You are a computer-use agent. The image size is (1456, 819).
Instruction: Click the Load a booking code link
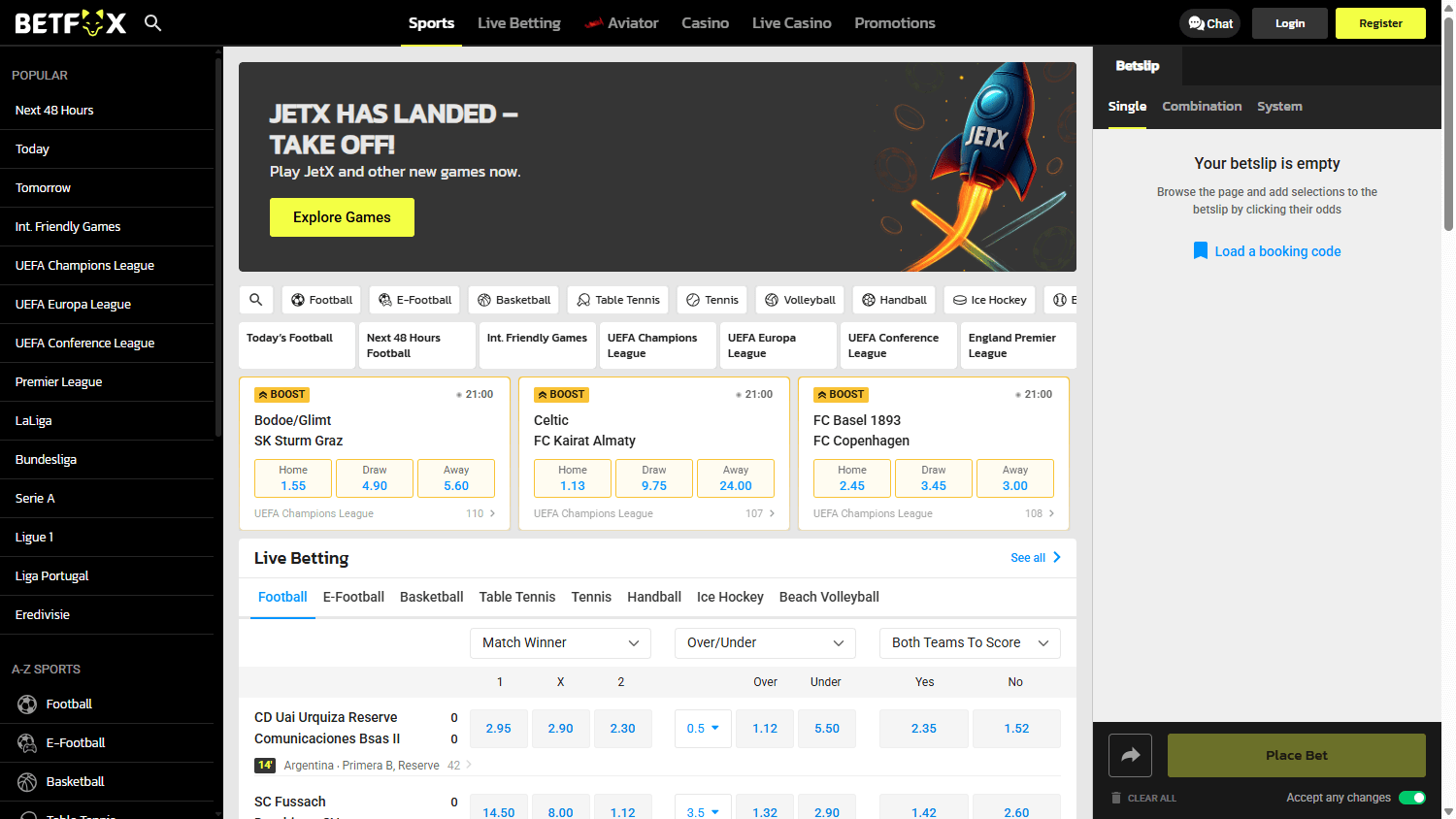pyautogui.click(x=1267, y=250)
